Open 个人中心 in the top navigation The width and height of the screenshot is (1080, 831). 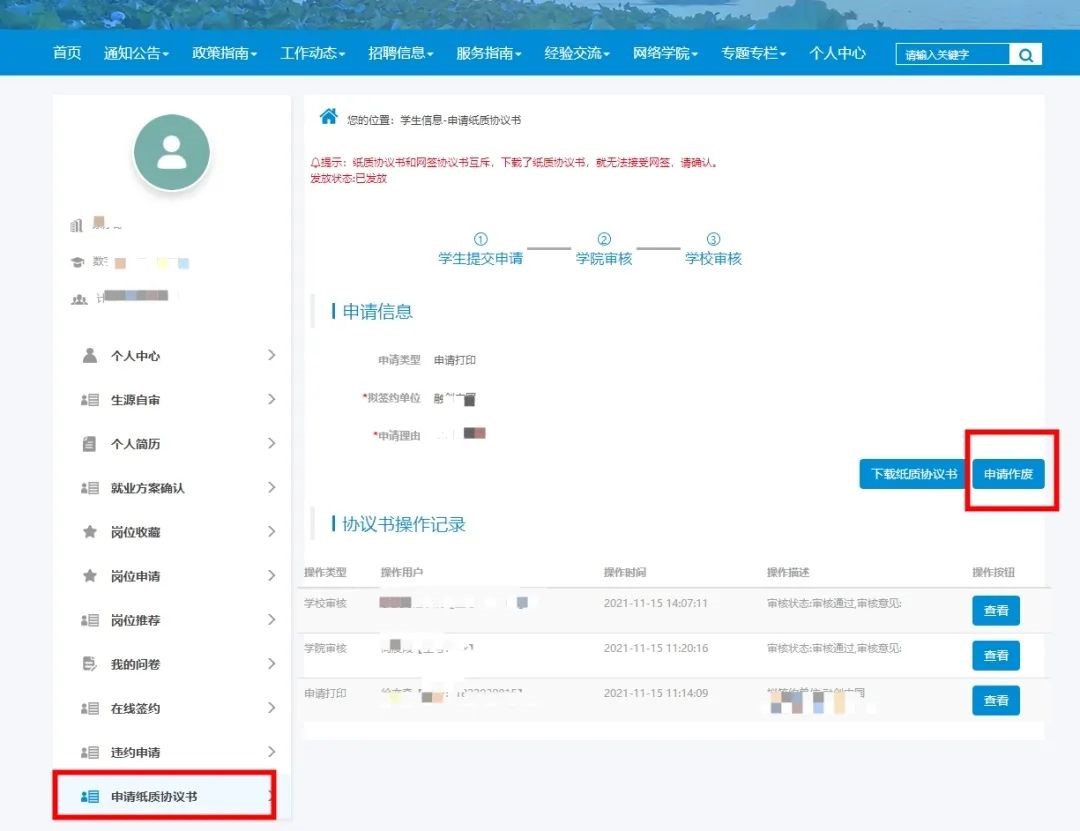837,53
